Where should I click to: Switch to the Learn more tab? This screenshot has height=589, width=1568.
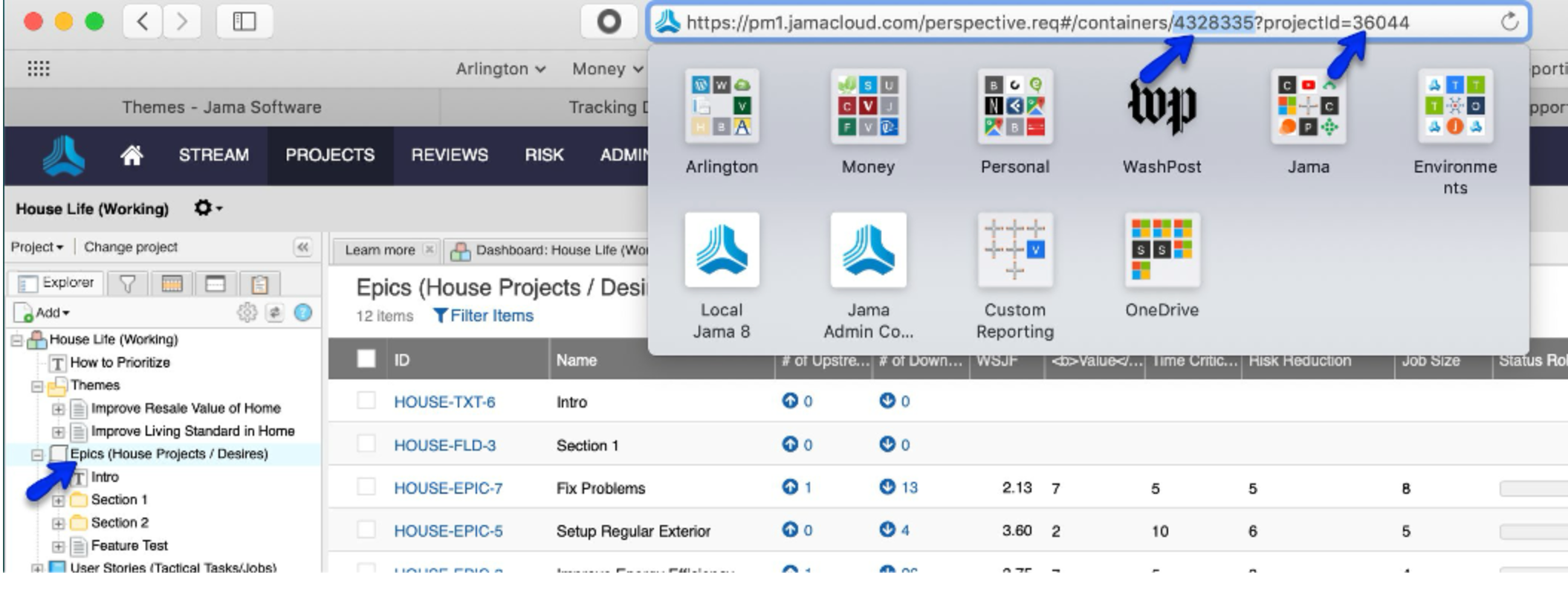380,250
